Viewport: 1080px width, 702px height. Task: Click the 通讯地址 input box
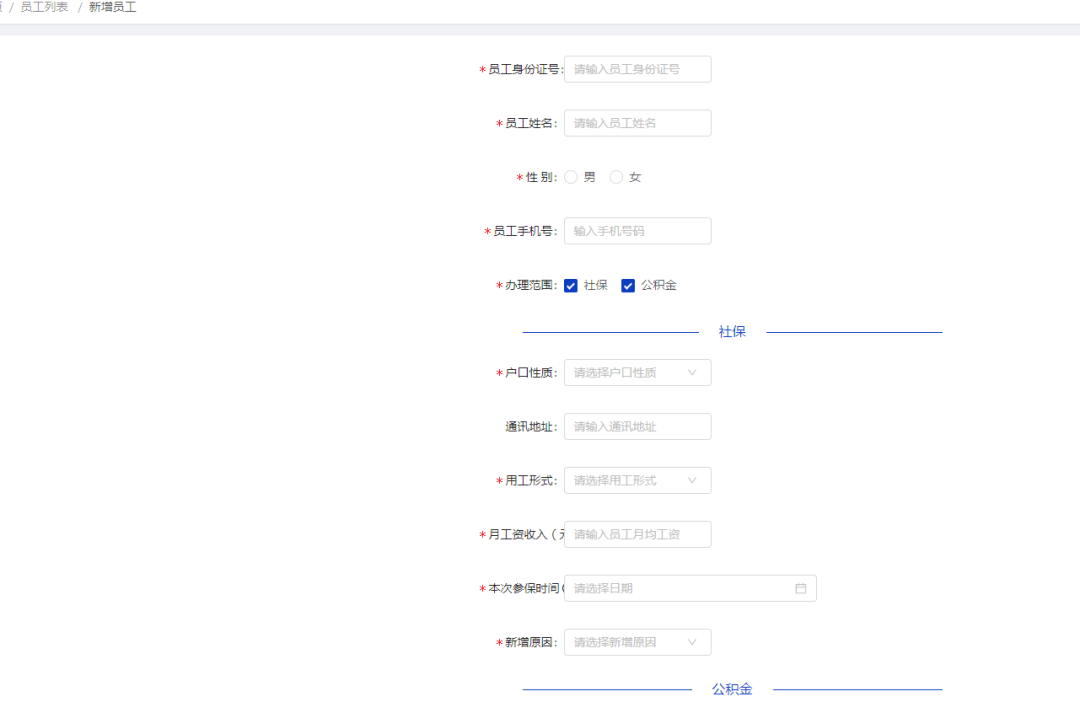637,427
